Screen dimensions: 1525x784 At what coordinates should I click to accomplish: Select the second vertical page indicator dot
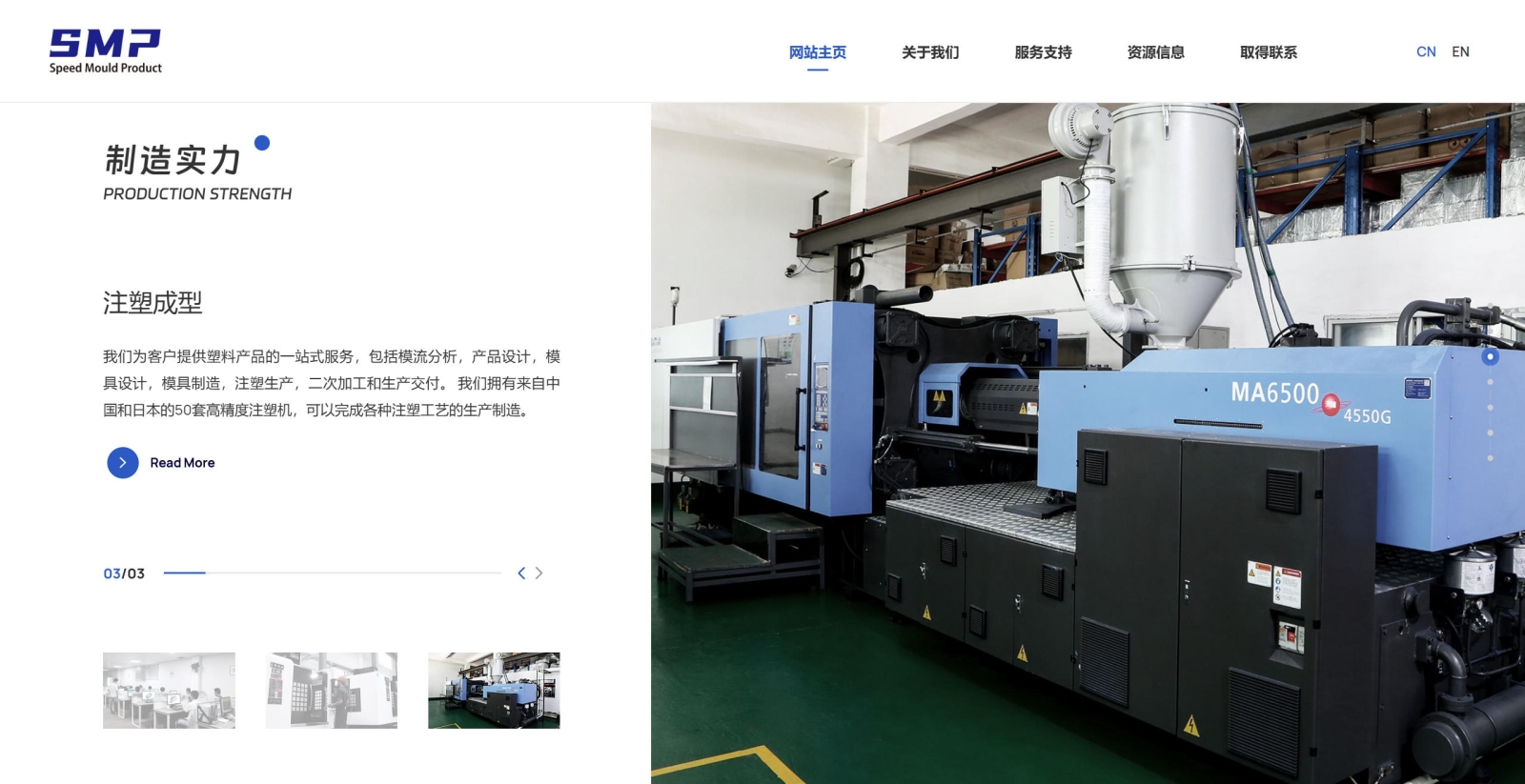[x=1491, y=382]
